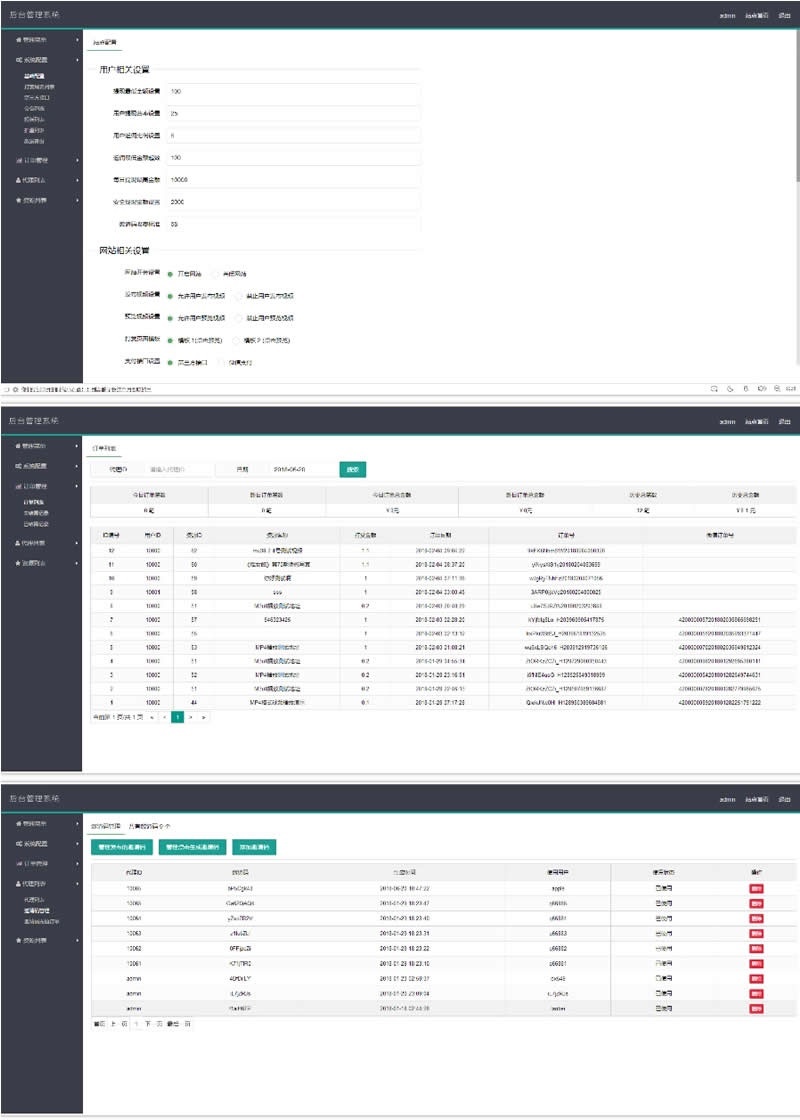This screenshot has height=1120, width=800.
Task: Click the second green button above invite code table
Action: click(193, 847)
